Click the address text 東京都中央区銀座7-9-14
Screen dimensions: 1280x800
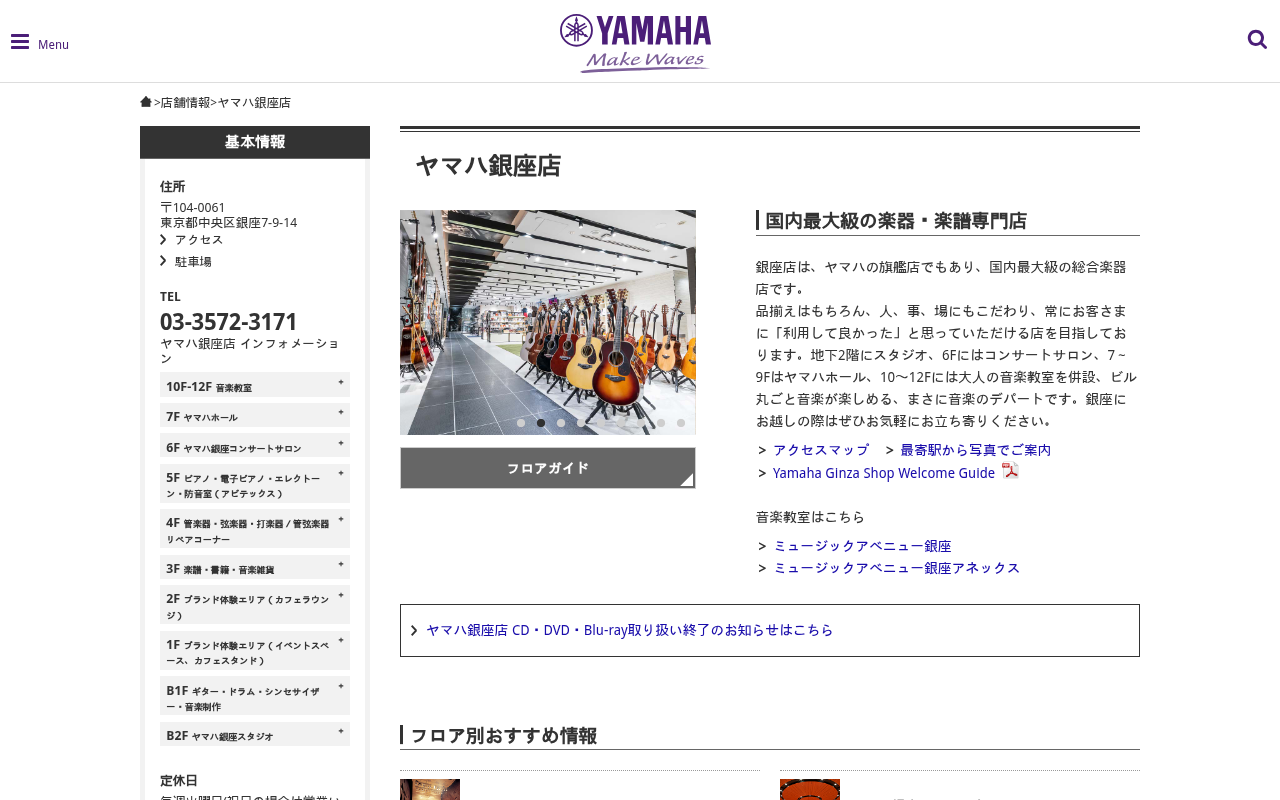[x=229, y=223]
